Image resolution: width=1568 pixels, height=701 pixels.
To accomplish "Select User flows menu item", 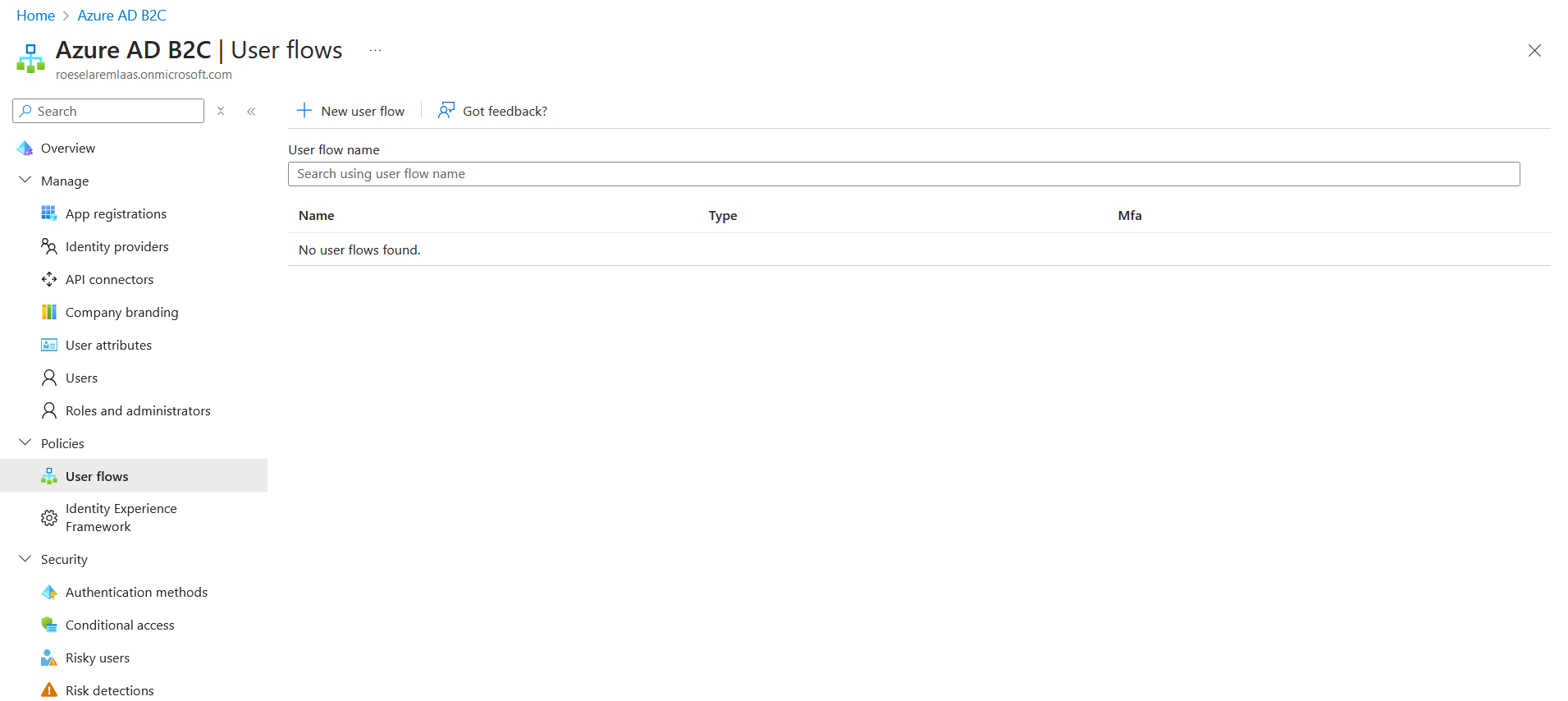I will (134, 476).
